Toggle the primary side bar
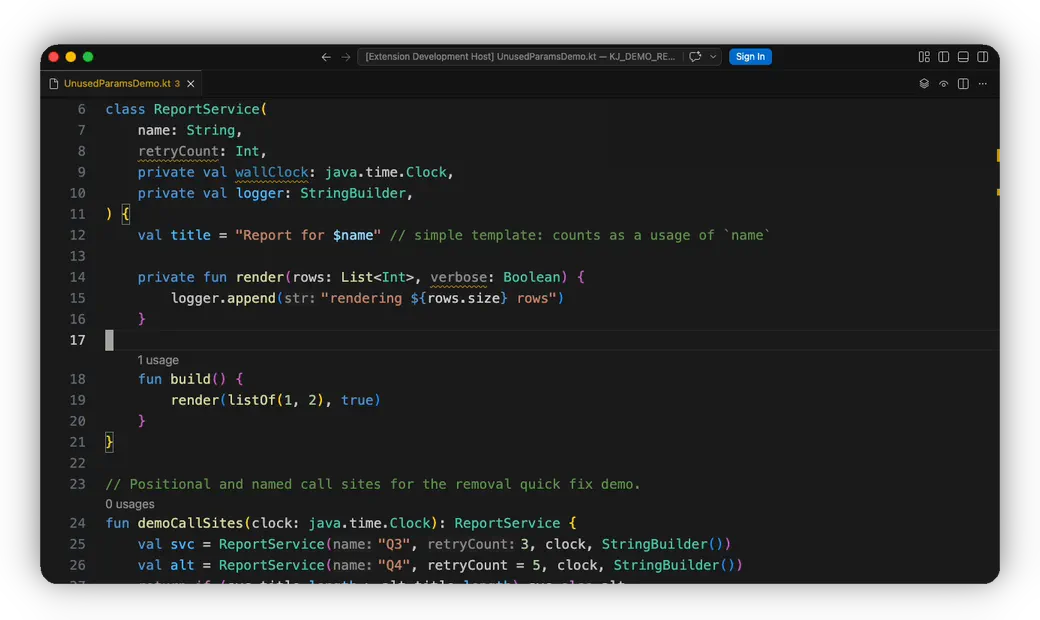 point(944,57)
